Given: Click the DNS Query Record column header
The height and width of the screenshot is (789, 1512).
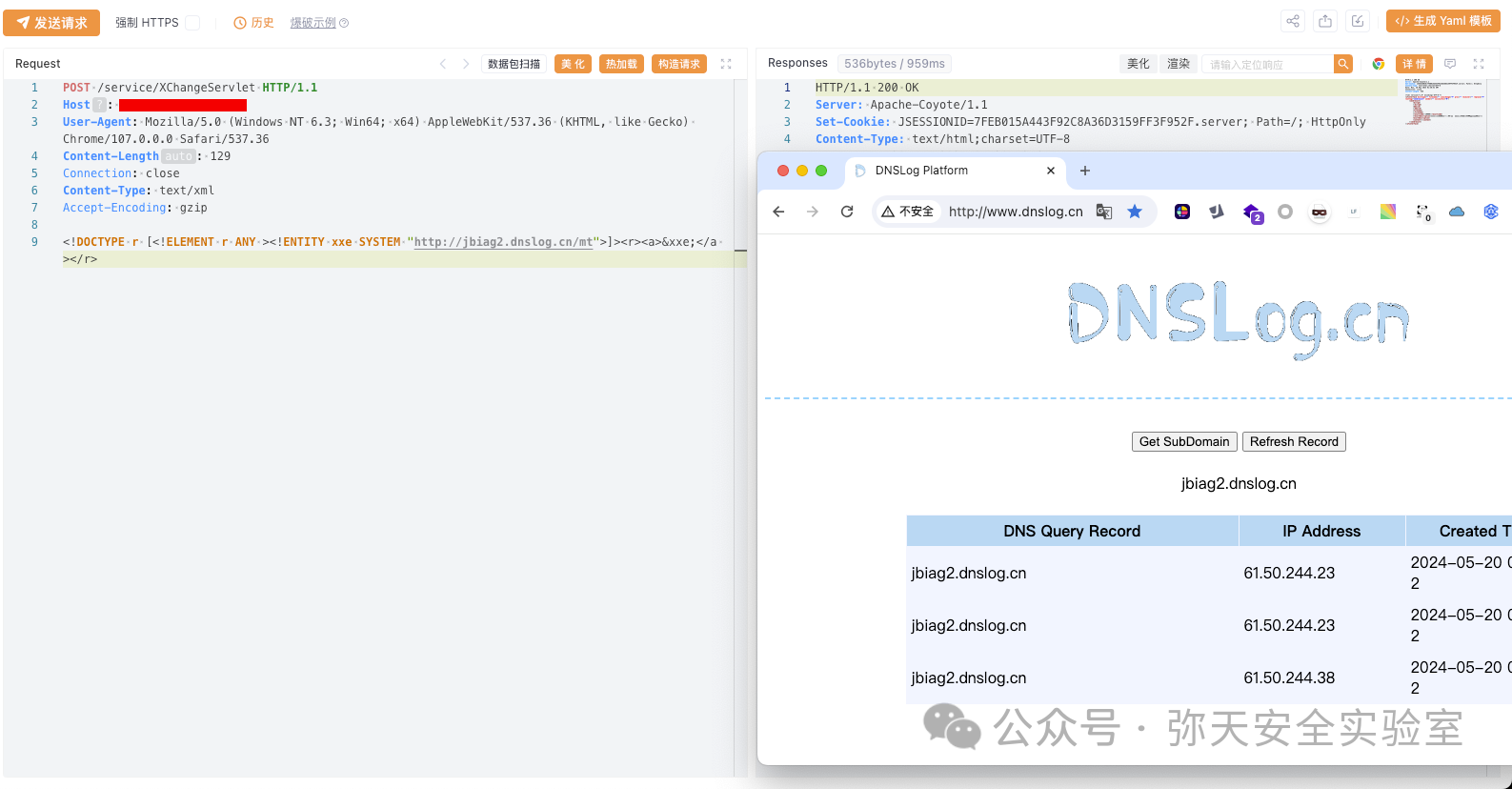Looking at the screenshot, I should point(1072,531).
